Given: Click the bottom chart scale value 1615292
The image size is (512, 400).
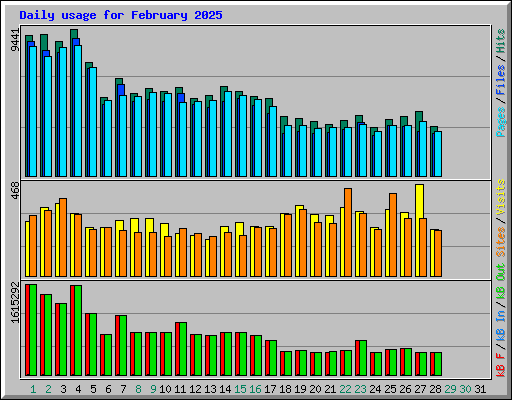Looking at the screenshot, I should click(x=15, y=303).
